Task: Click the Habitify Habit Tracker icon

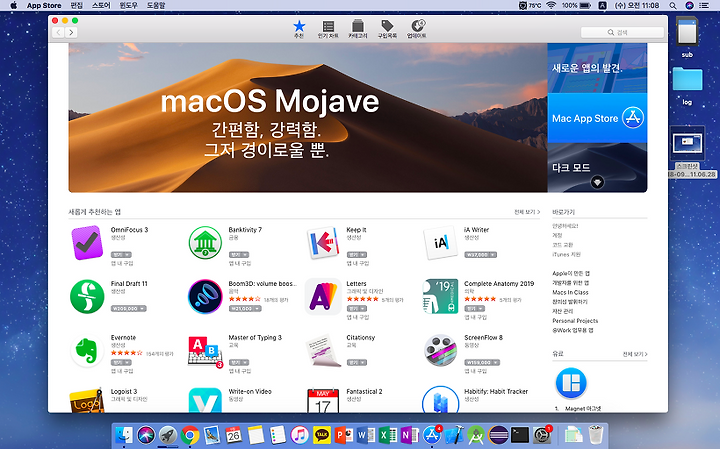Action: (440, 399)
